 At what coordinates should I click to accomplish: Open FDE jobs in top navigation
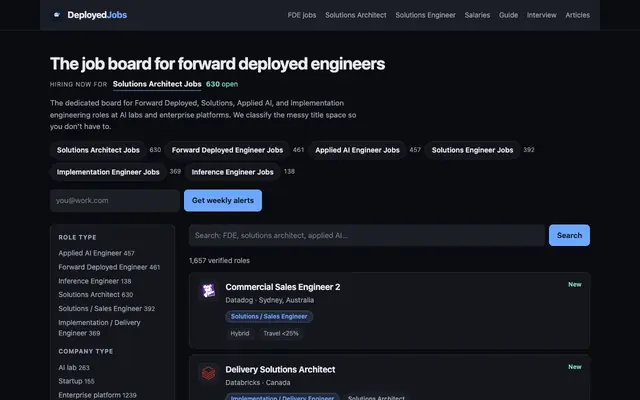coord(302,15)
